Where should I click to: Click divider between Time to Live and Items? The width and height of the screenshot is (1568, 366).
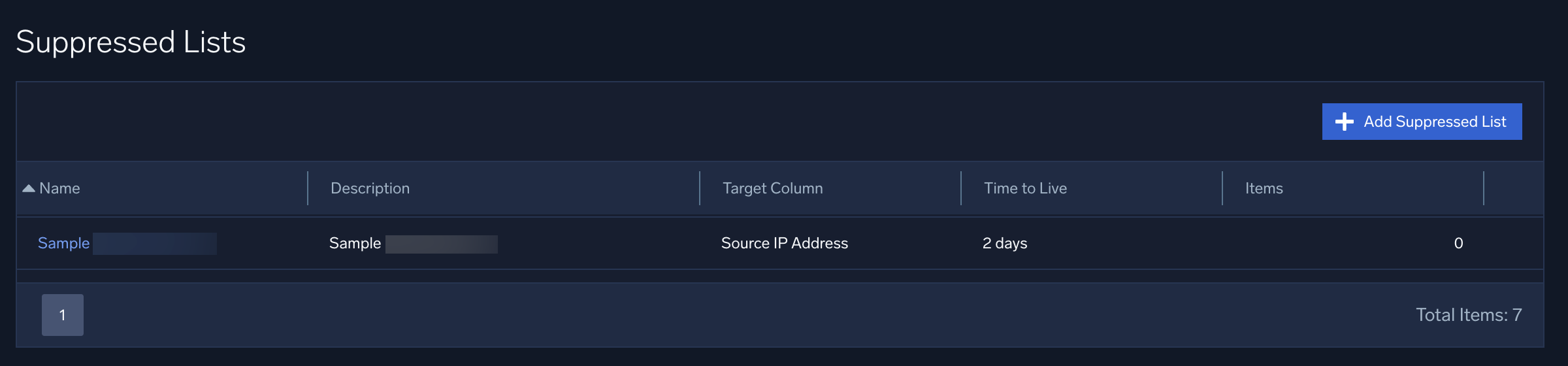coord(1222,188)
